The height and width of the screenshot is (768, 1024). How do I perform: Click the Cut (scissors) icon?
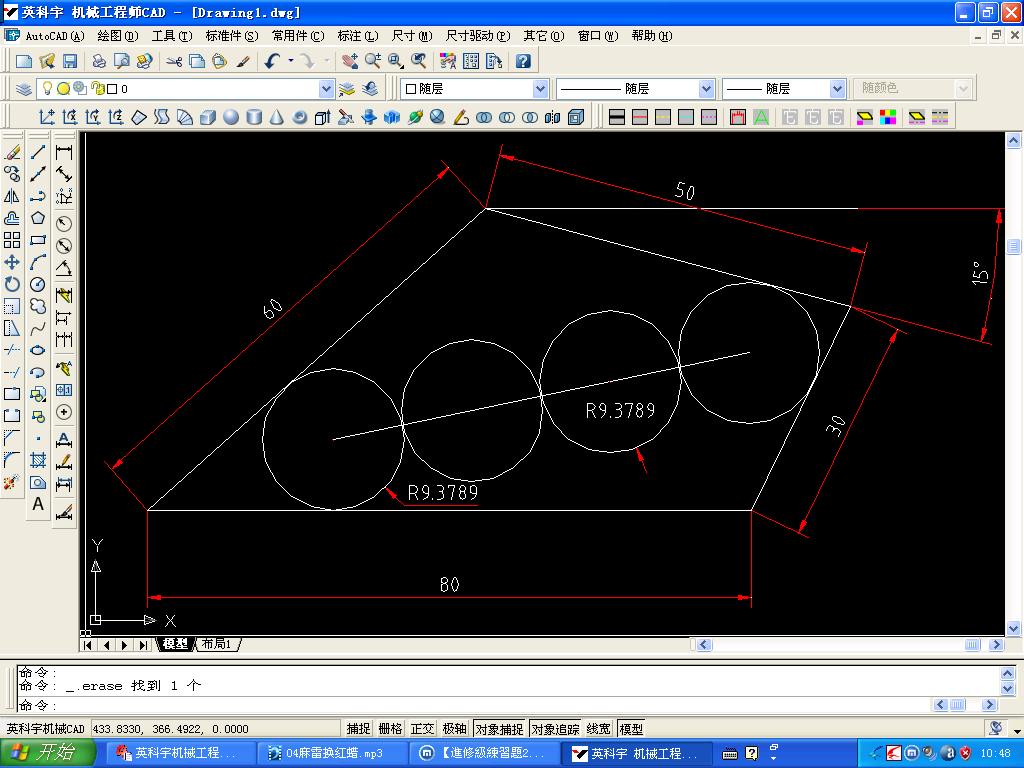click(174, 61)
